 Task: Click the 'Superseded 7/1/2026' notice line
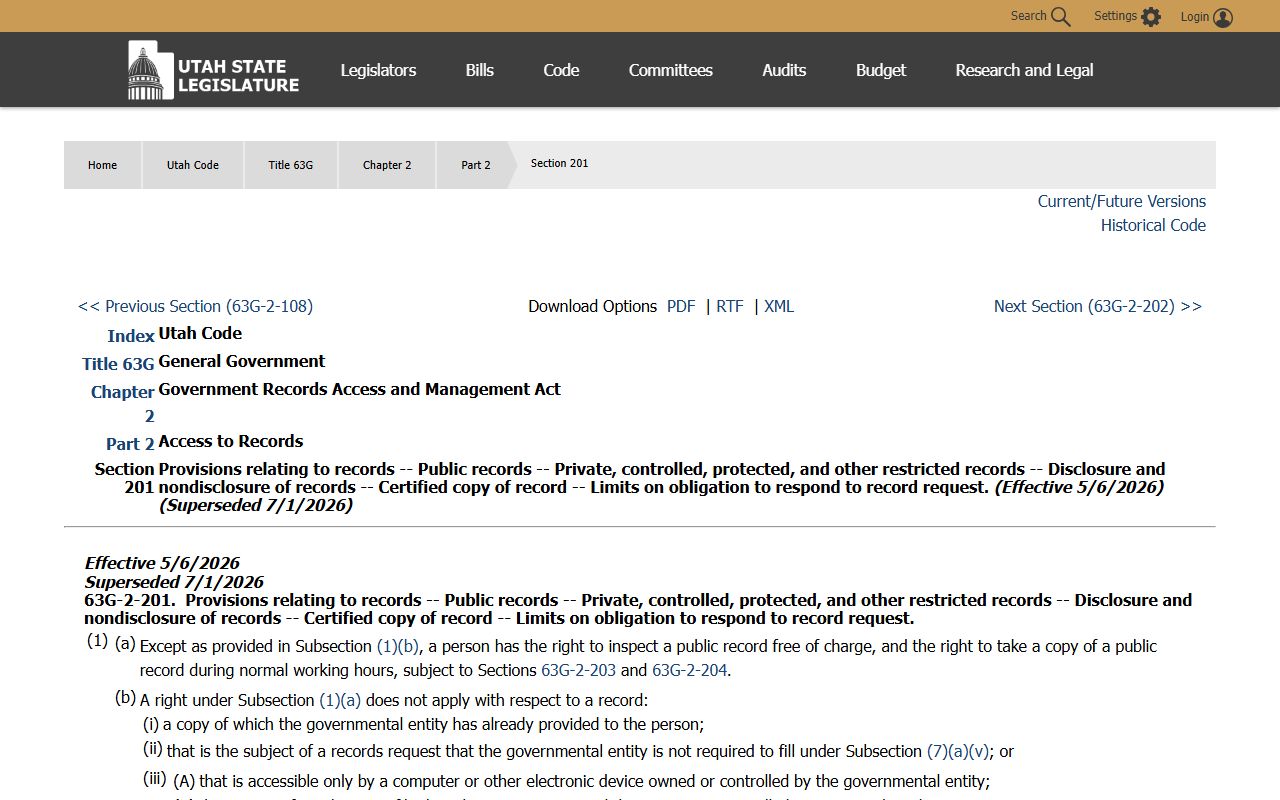coord(174,582)
